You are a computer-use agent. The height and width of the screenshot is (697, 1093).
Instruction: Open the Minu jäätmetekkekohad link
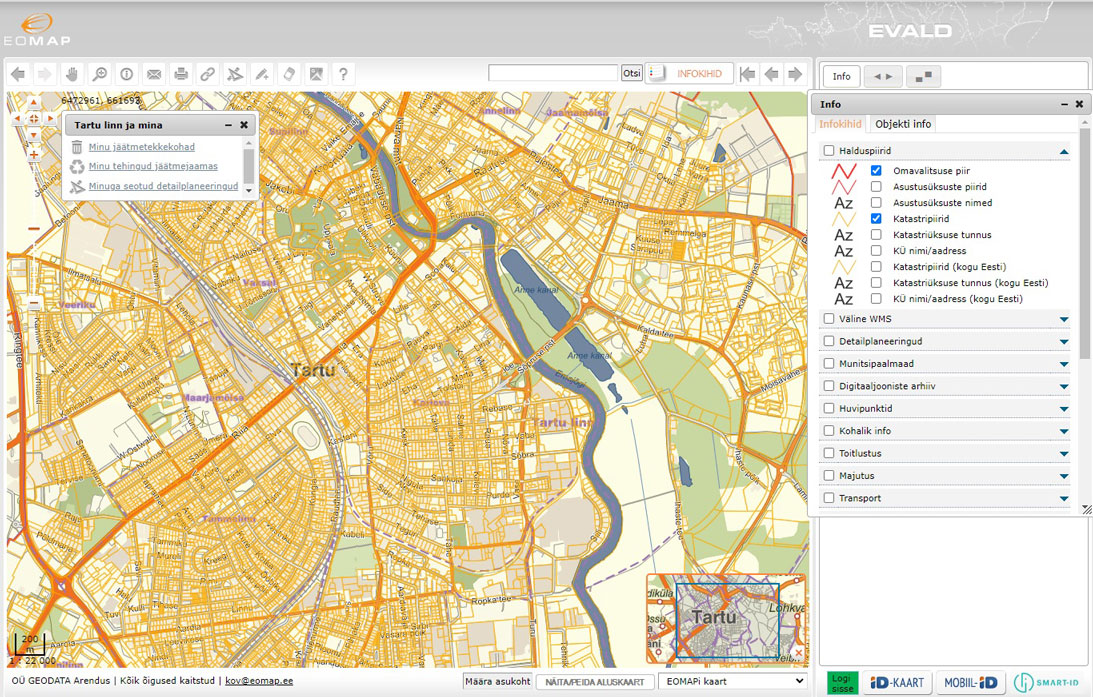[141, 148]
